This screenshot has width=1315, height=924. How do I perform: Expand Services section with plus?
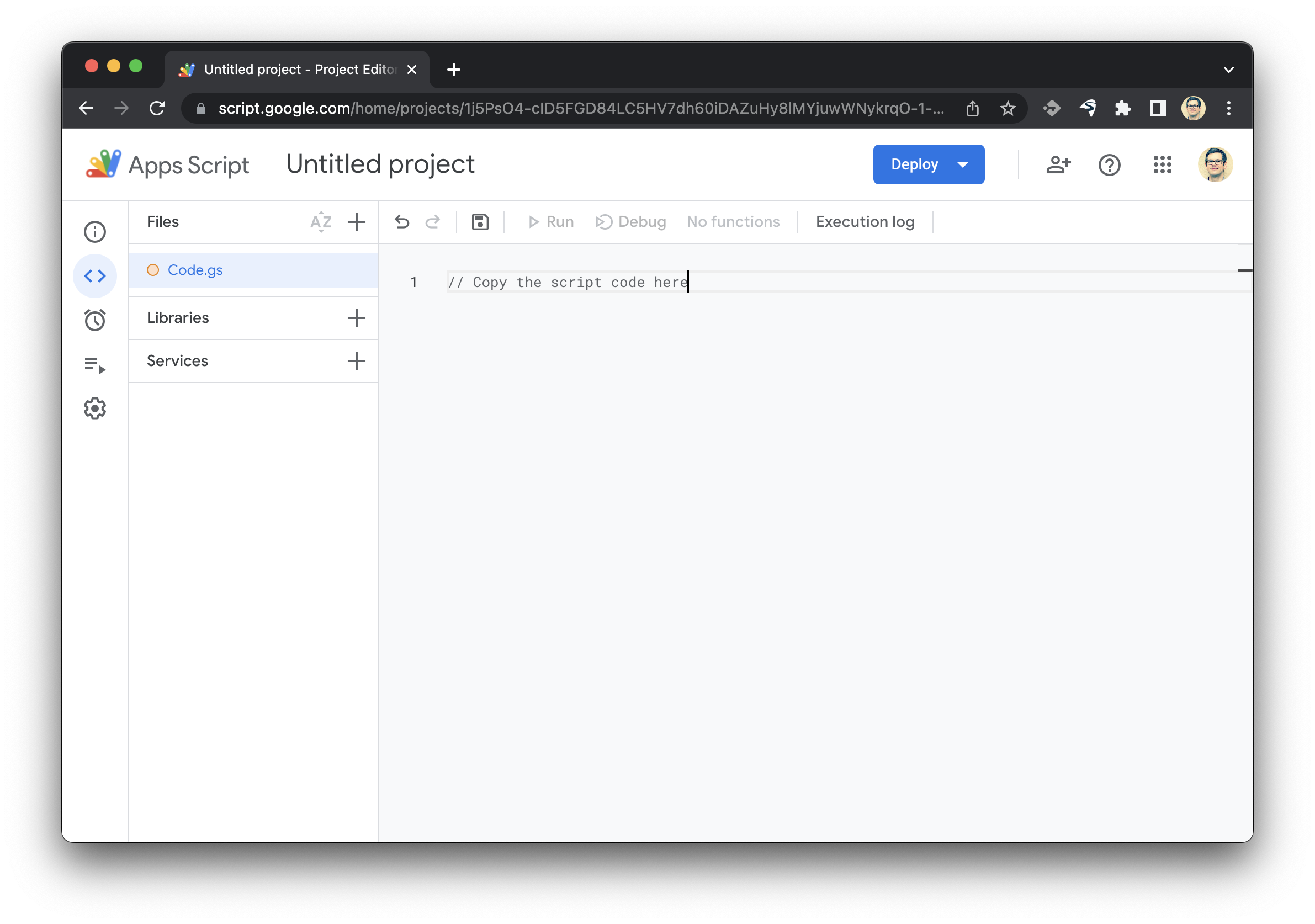point(355,361)
